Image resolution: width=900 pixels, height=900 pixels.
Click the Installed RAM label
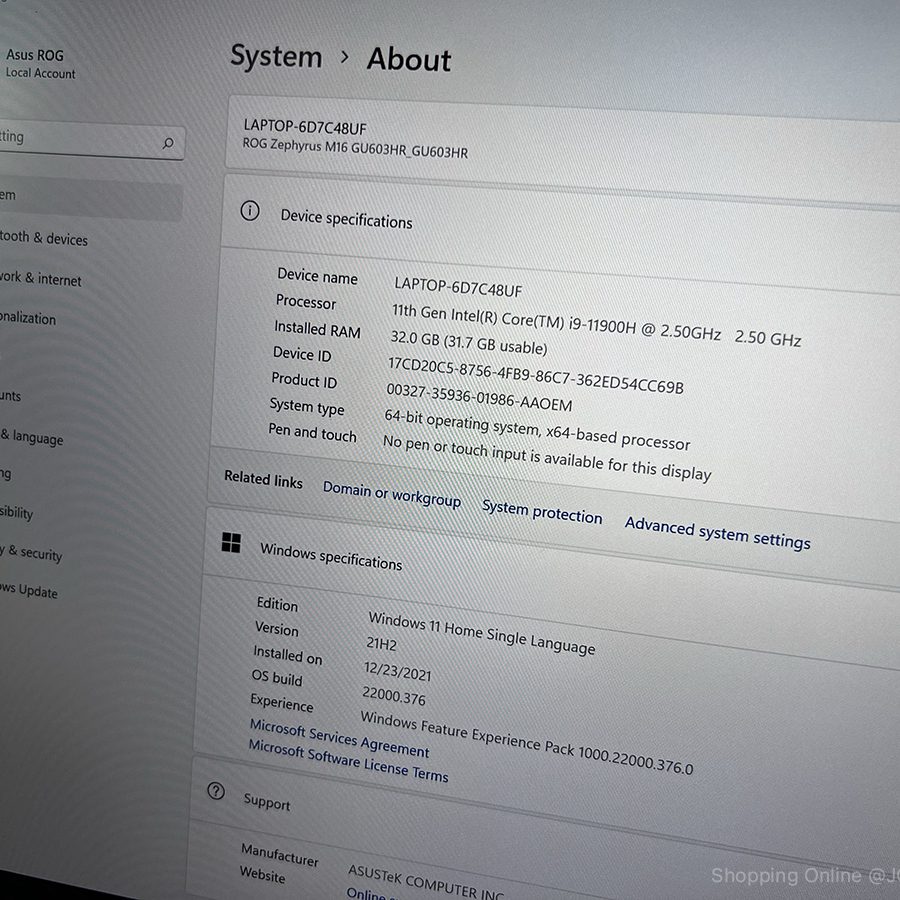[x=317, y=329]
